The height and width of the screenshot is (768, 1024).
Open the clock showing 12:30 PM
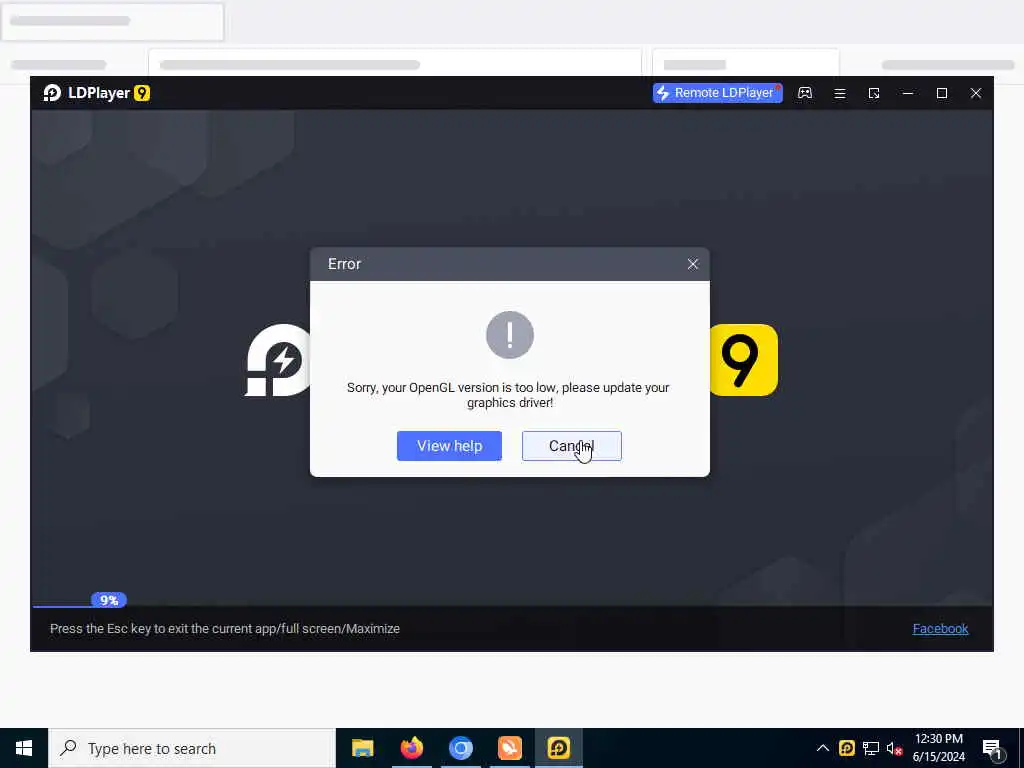[938, 748]
